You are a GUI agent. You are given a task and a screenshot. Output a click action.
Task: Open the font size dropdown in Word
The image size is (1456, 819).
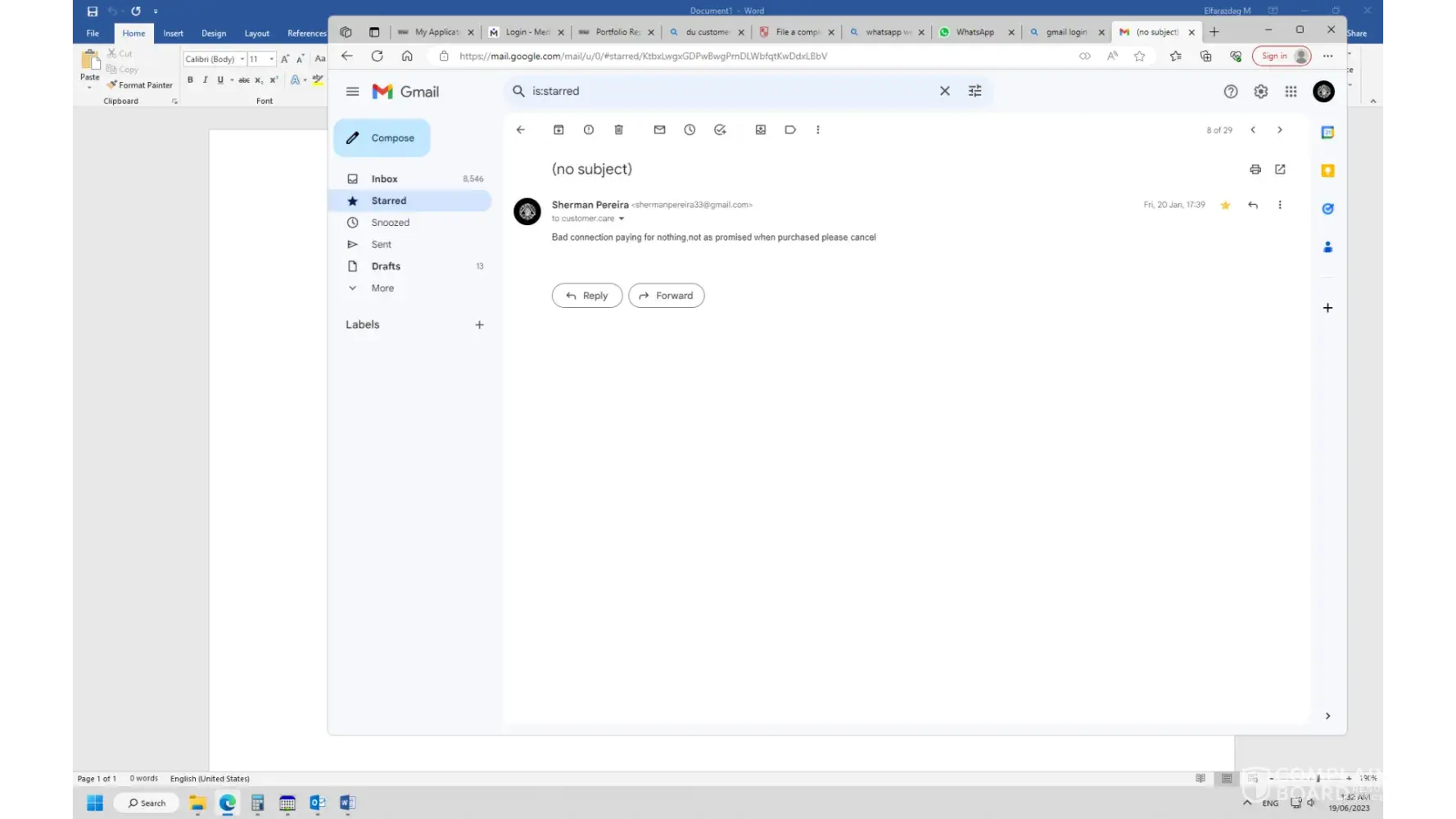click(272, 59)
